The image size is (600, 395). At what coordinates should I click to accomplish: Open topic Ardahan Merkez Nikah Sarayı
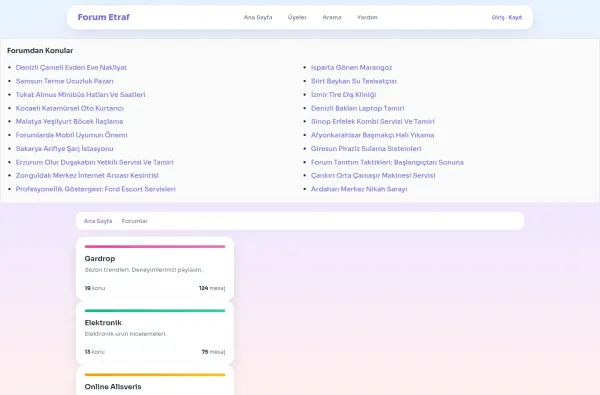click(359, 189)
